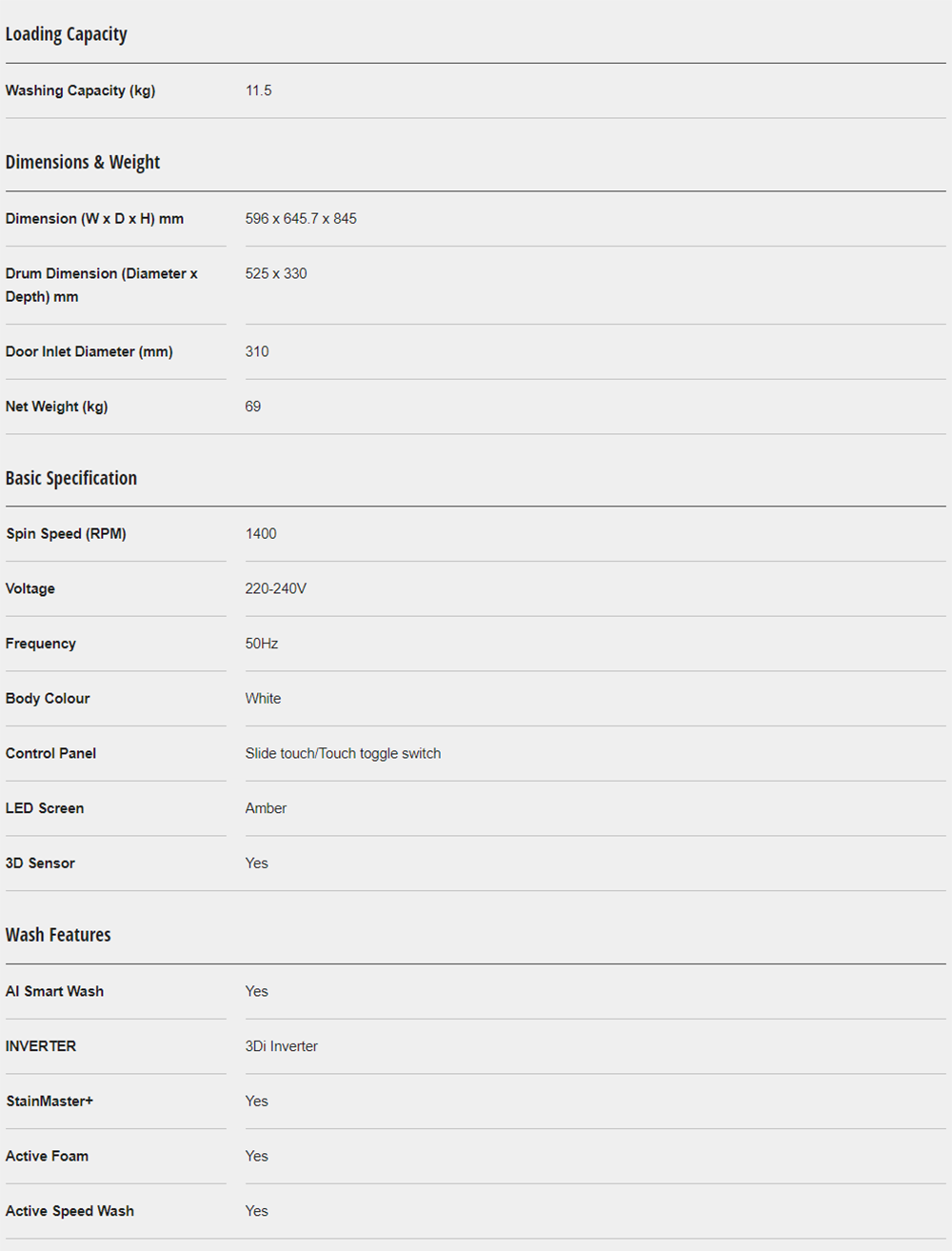Select the Net Weight value 69

pos(252,407)
